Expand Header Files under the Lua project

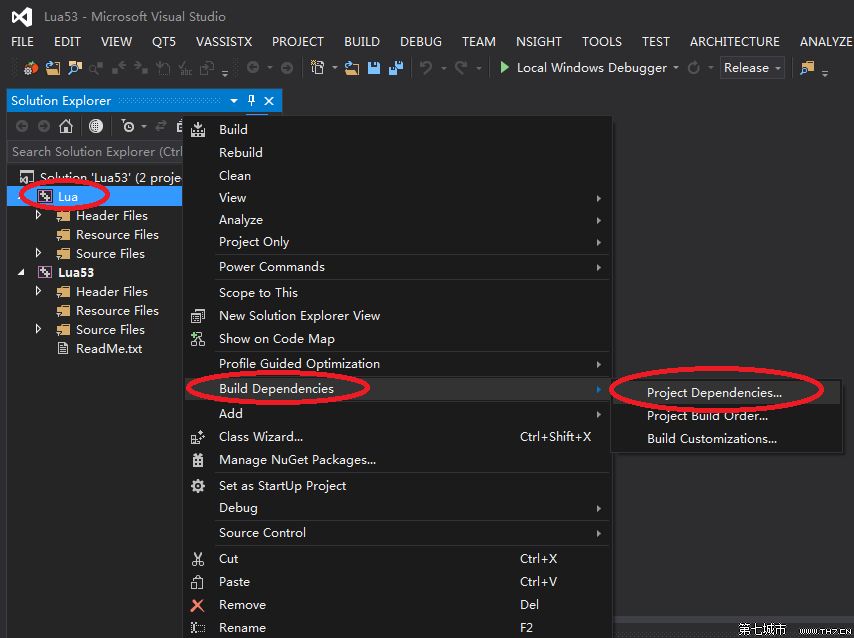[38, 215]
